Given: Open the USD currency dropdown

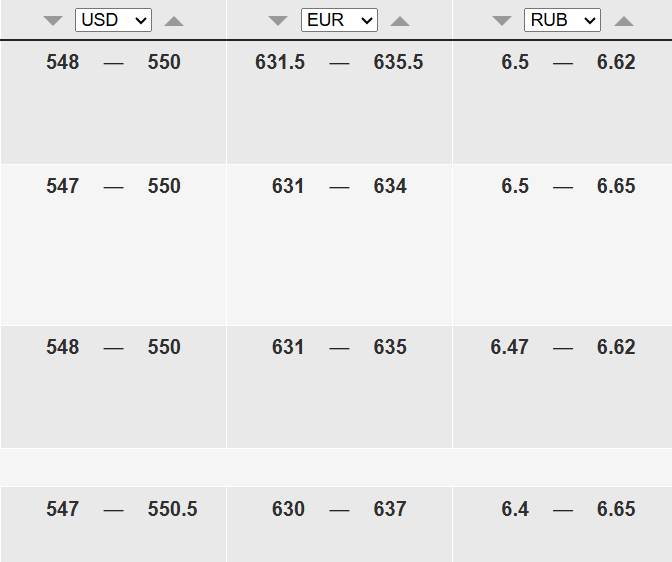Looking at the screenshot, I should (x=113, y=20).
